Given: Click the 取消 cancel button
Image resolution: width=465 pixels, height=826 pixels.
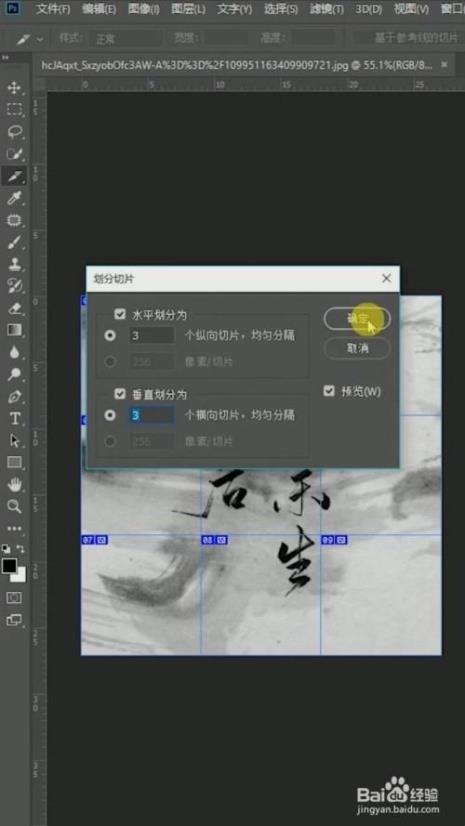Looking at the screenshot, I should 357,348.
